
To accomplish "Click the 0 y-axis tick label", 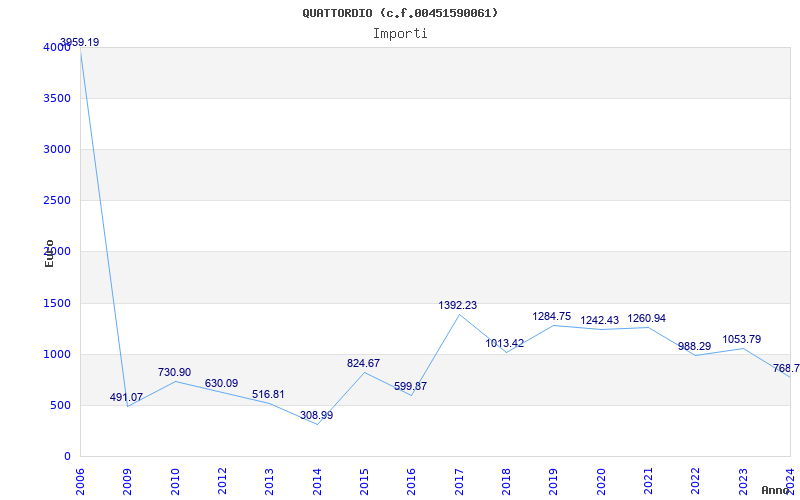I will (67, 457).
